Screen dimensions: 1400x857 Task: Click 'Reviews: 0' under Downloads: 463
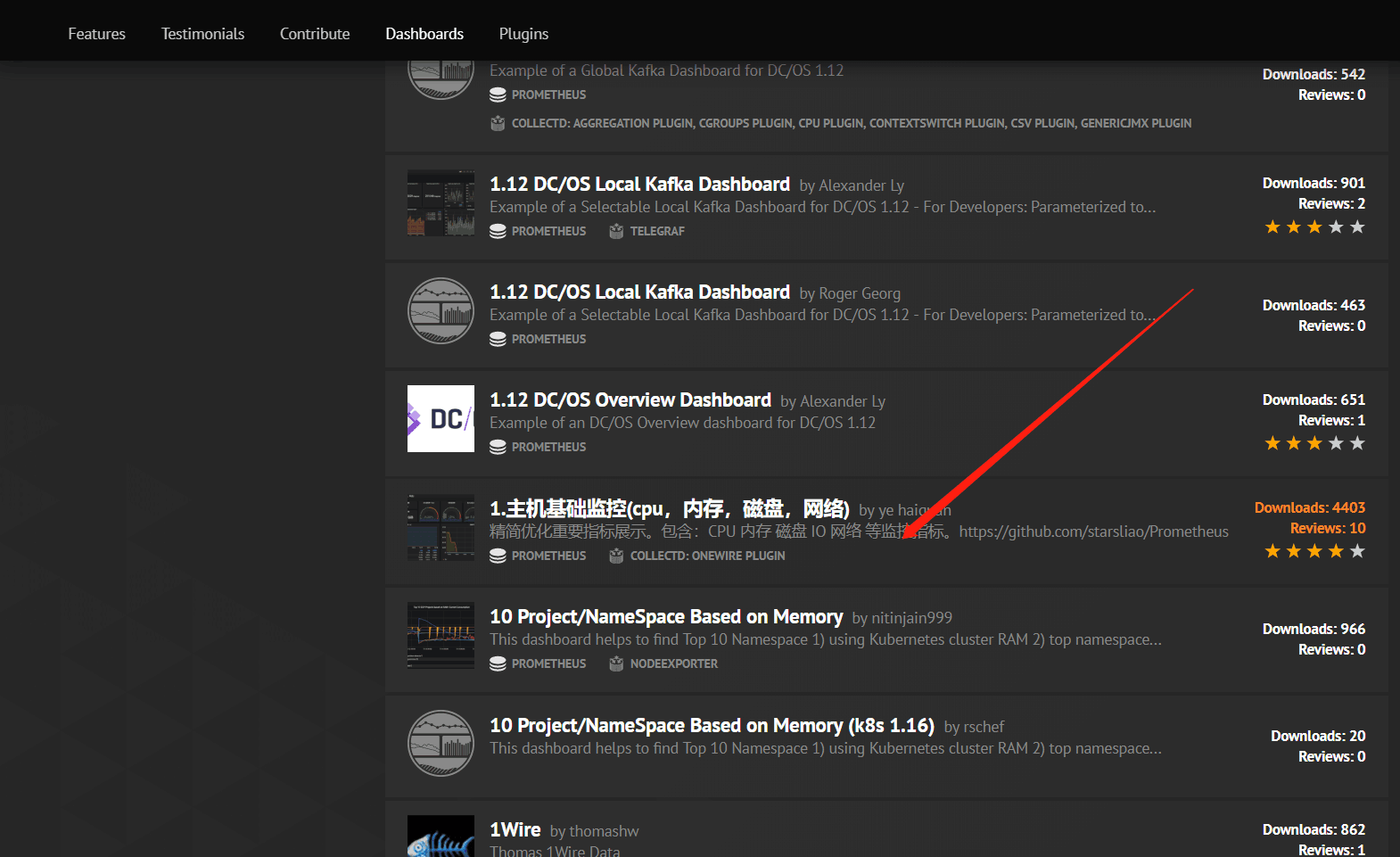[x=1331, y=325]
